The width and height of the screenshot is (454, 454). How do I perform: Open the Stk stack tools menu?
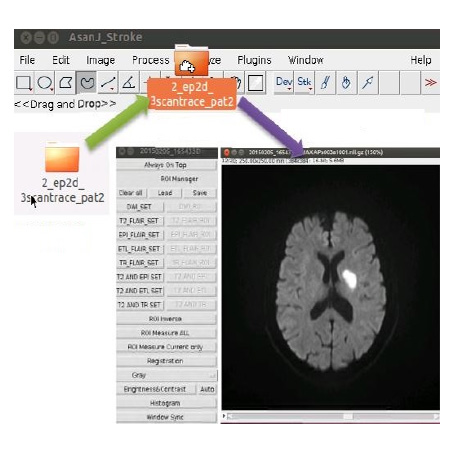[305, 82]
